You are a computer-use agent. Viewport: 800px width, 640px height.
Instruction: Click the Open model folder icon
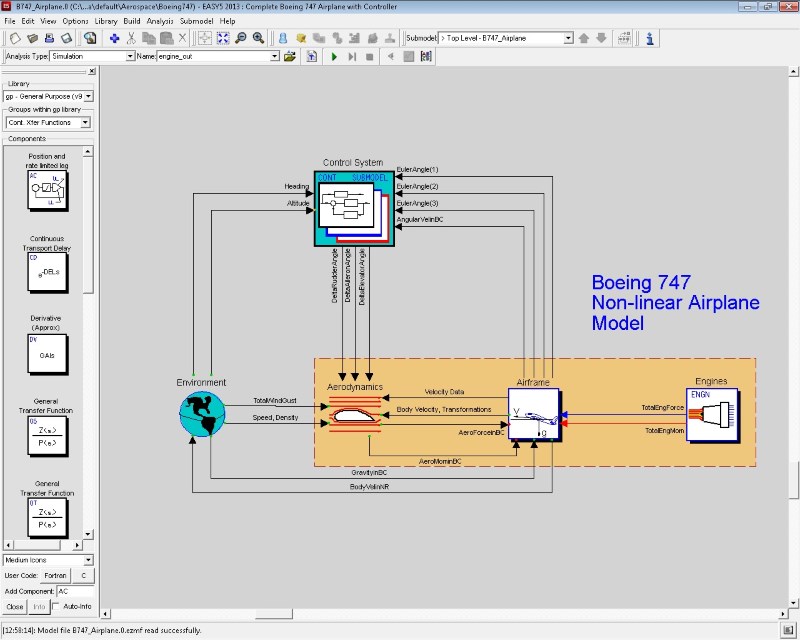click(x=33, y=38)
